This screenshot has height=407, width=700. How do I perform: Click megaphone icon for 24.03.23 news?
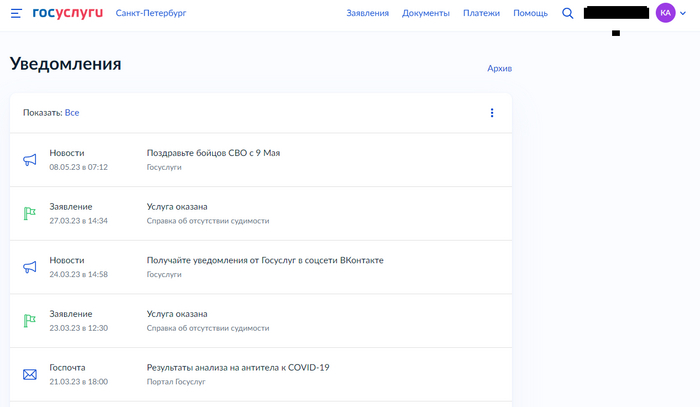pyautogui.click(x=30, y=267)
